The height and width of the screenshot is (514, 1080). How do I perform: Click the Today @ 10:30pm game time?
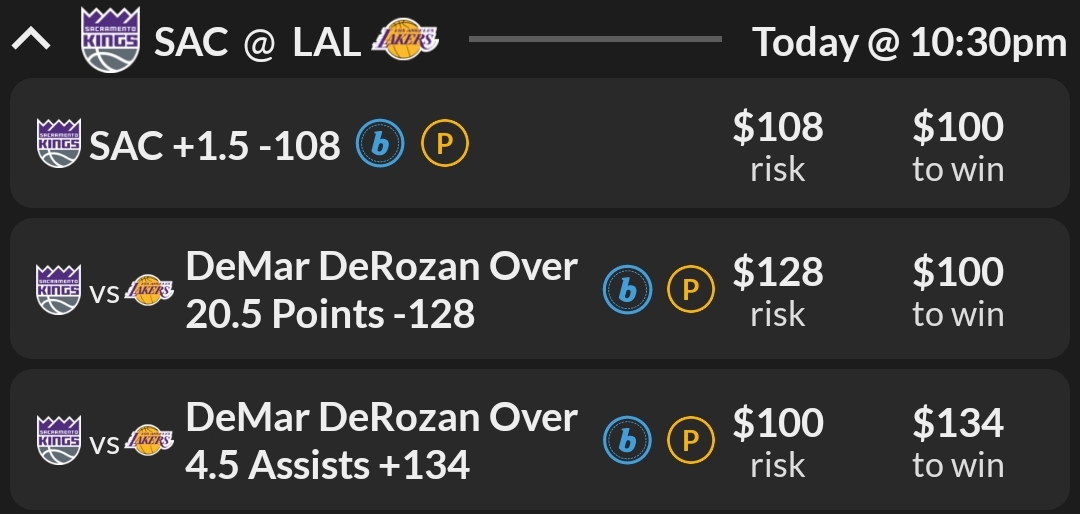(909, 42)
